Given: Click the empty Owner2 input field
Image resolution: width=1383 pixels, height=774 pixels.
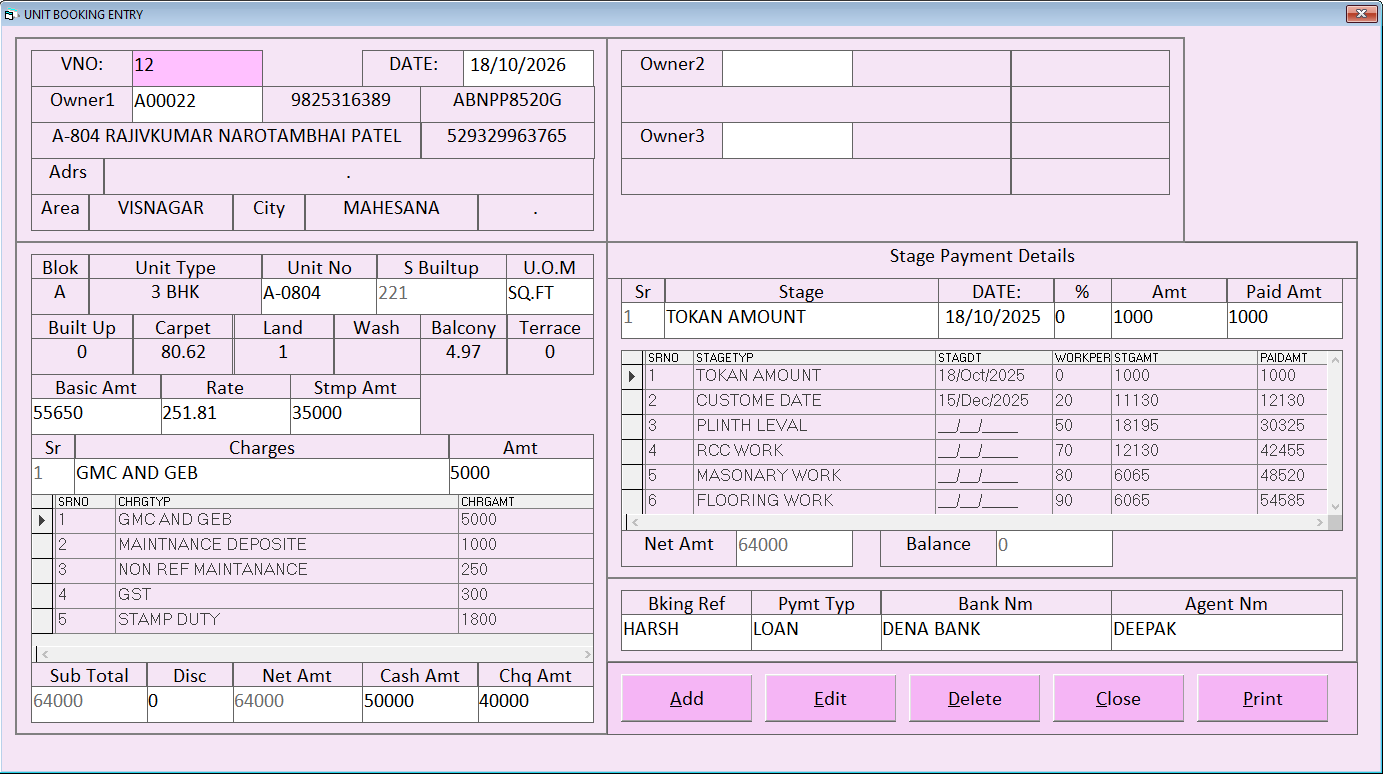Looking at the screenshot, I should [x=787, y=68].
